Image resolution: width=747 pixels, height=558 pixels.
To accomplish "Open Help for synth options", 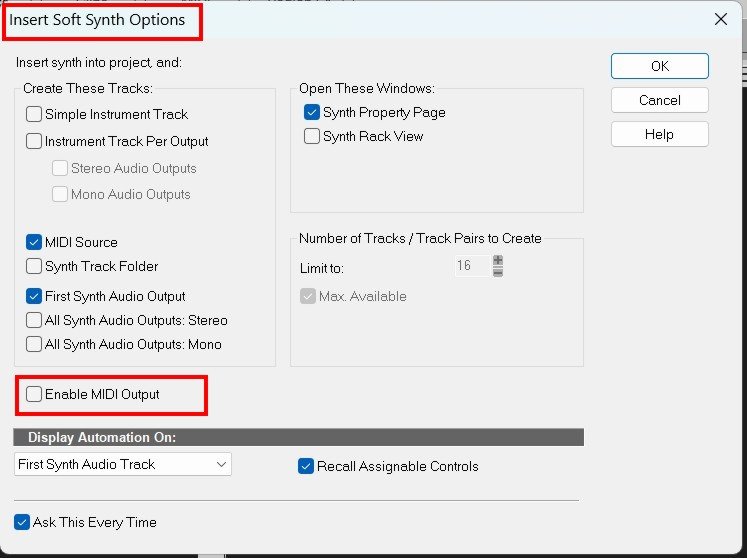I will pyautogui.click(x=659, y=134).
